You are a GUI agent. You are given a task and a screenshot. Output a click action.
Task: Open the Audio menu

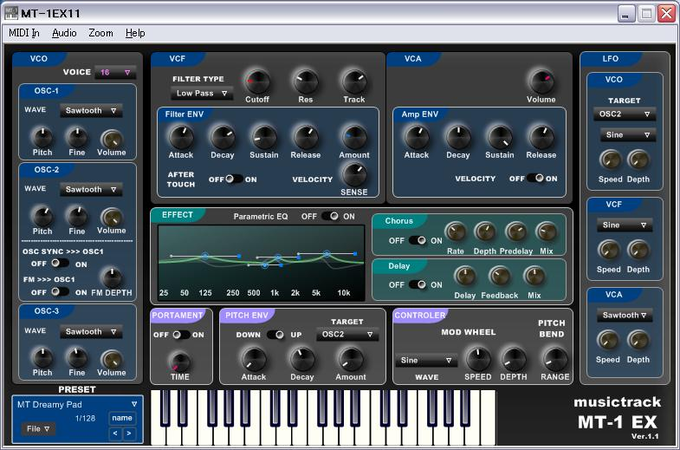64,33
